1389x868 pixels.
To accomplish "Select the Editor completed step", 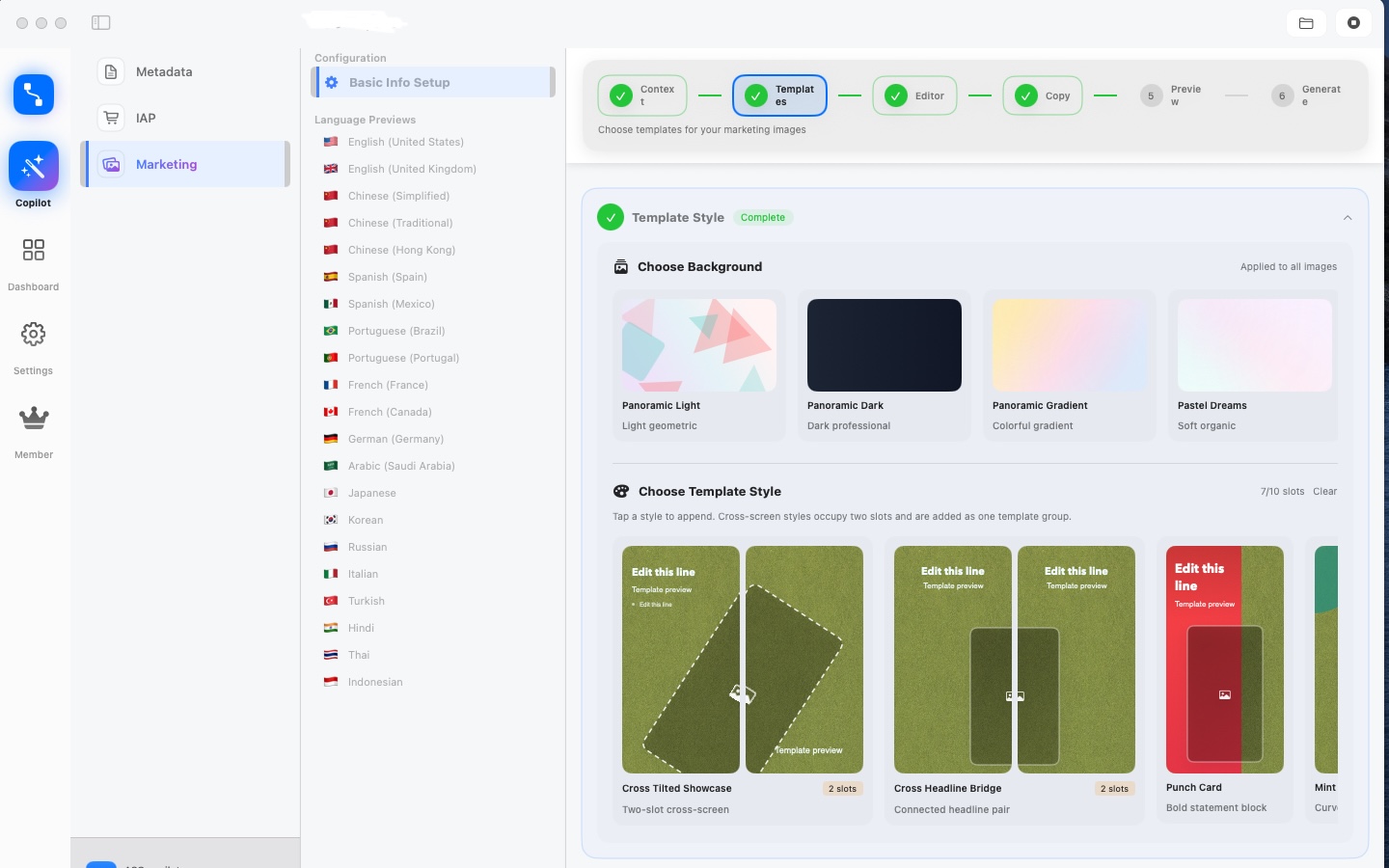I will pos(914,95).
